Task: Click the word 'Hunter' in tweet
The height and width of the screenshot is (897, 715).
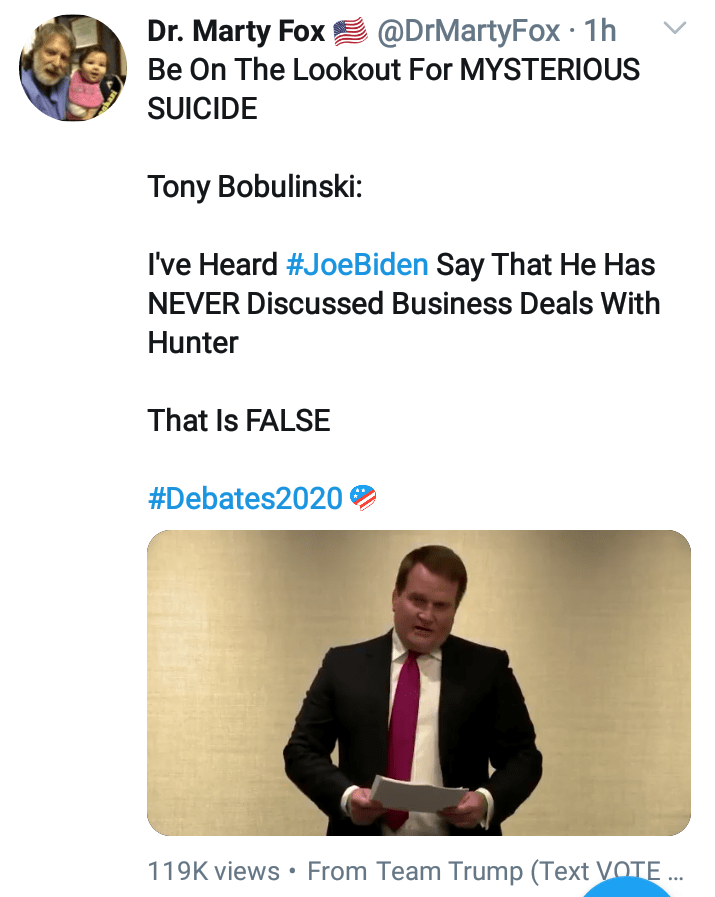Action: [193, 343]
